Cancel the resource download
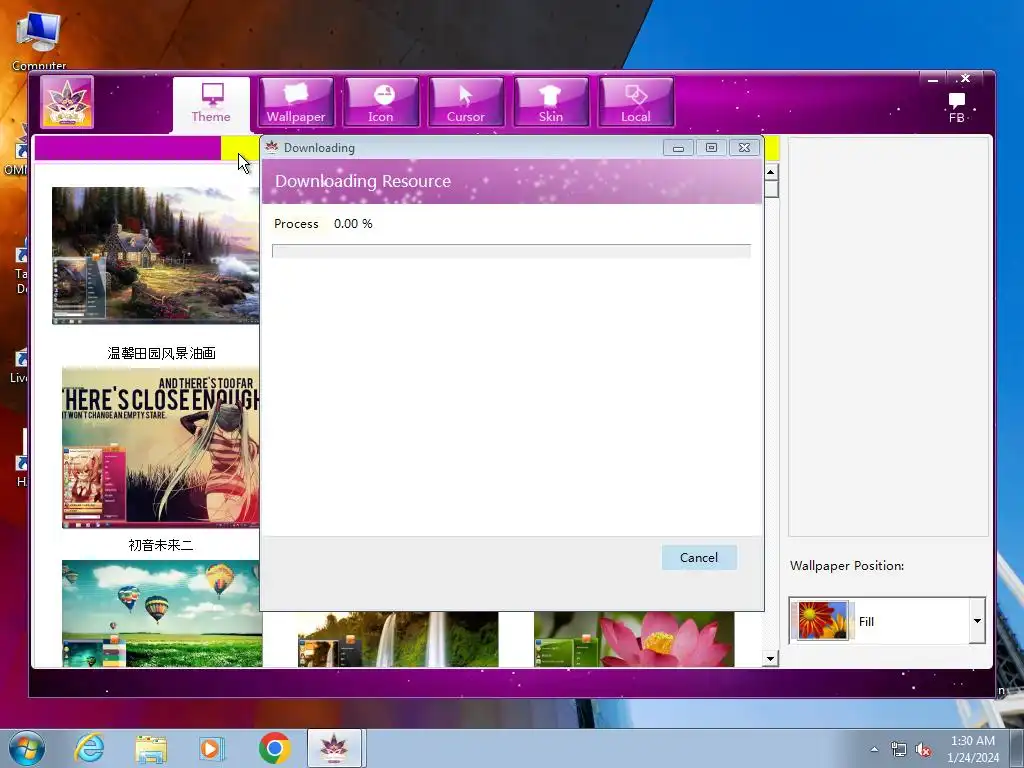 click(x=699, y=558)
